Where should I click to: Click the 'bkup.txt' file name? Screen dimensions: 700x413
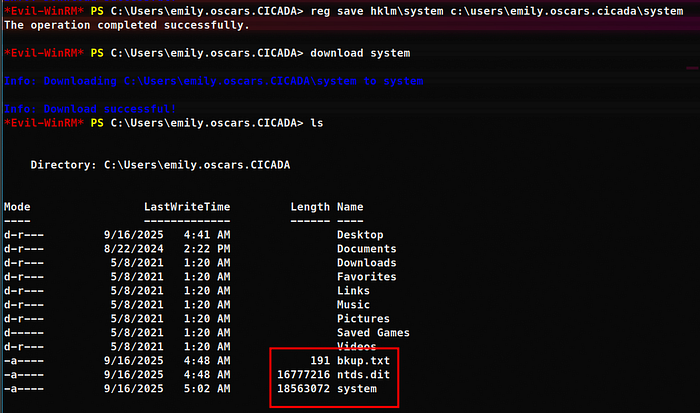pyautogui.click(x=363, y=361)
